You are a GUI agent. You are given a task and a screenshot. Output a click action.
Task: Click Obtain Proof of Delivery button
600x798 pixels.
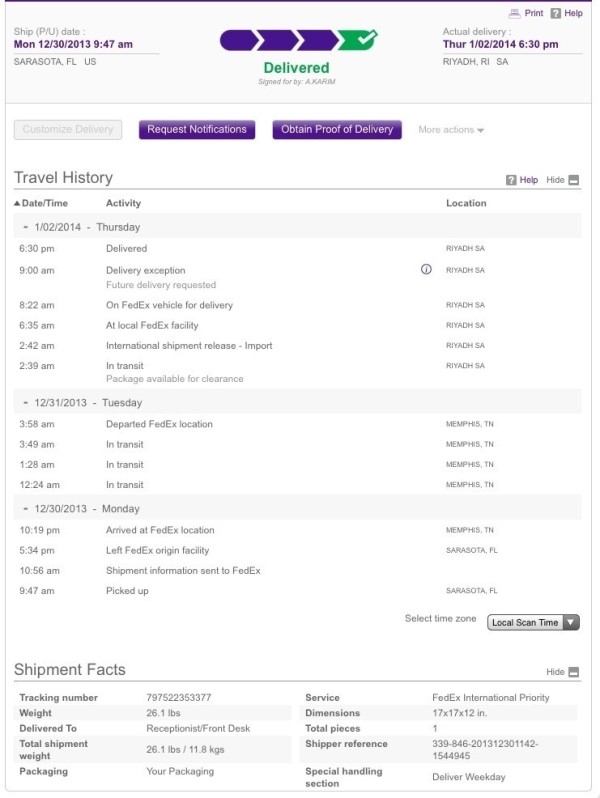[337, 130]
